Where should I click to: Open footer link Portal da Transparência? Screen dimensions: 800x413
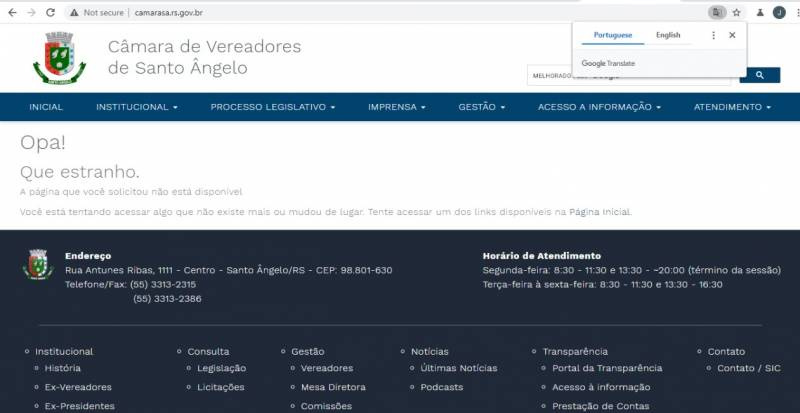pos(607,368)
